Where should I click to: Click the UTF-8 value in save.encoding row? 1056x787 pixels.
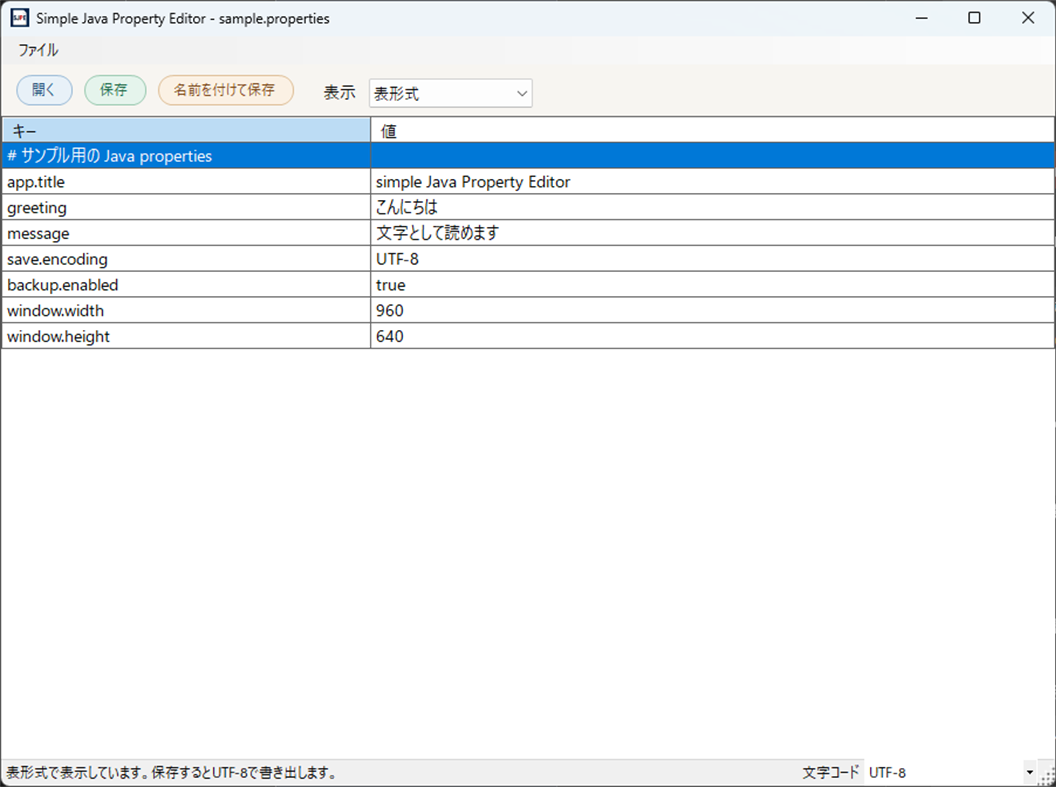(712, 259)
